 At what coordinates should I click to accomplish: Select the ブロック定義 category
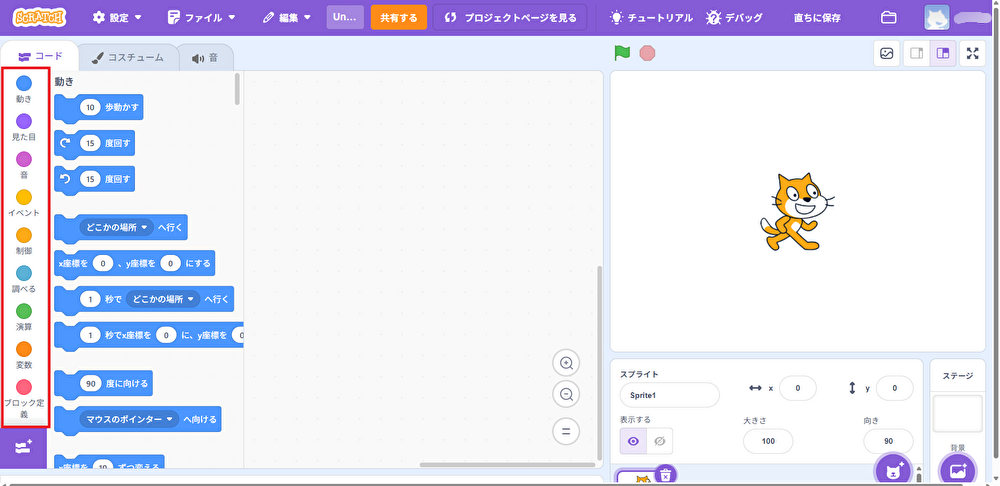pos(24,399)
